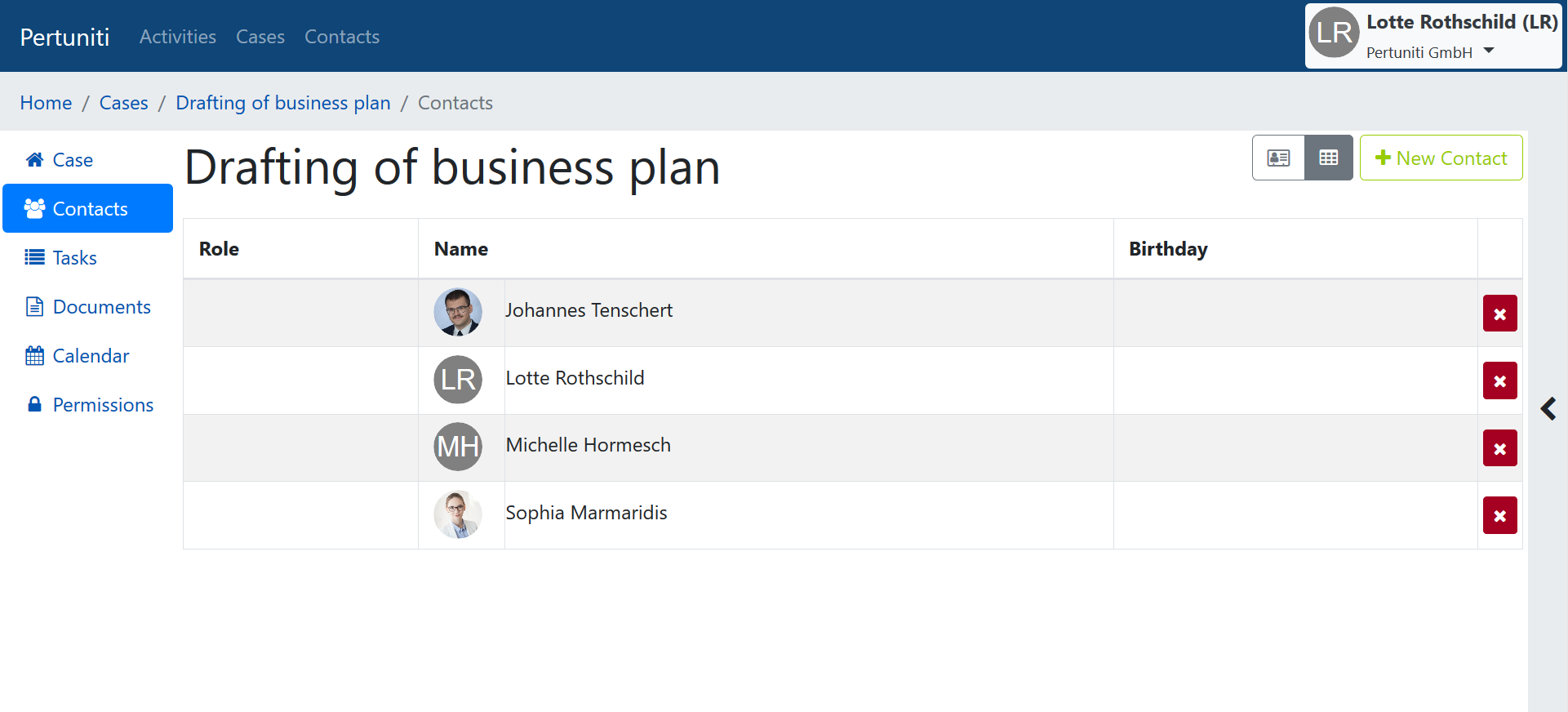This screenshot has width=1568, height=712.
Task: Expand the collapsed right side panel
Action: 1548,408
